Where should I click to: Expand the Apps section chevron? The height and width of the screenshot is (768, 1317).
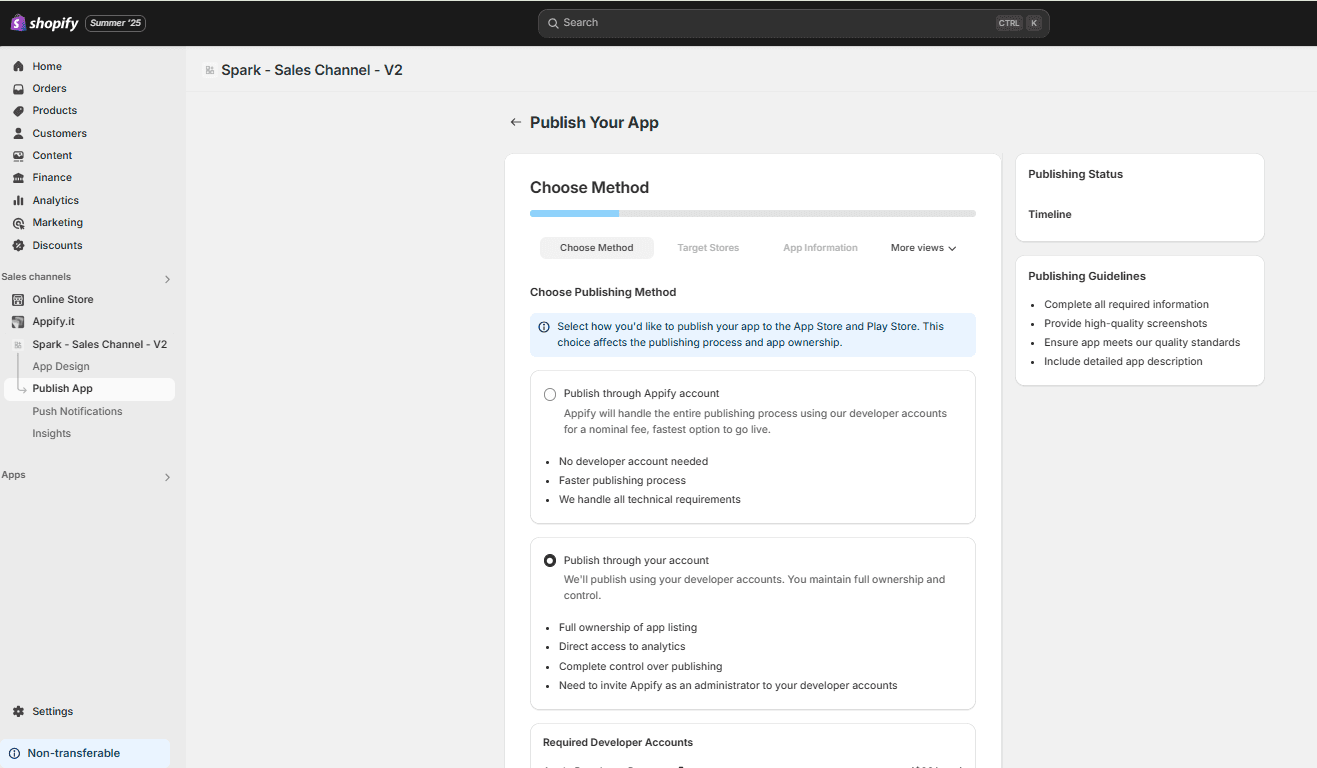(167, 477)
